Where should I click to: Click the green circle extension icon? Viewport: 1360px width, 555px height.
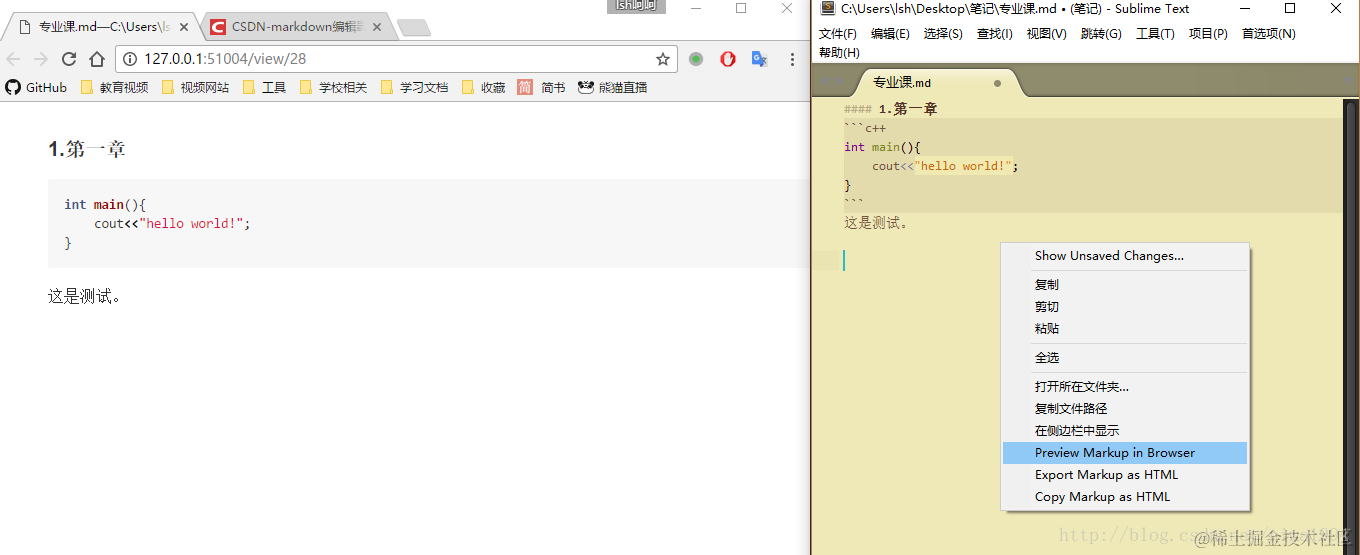[x=696, y=59]
